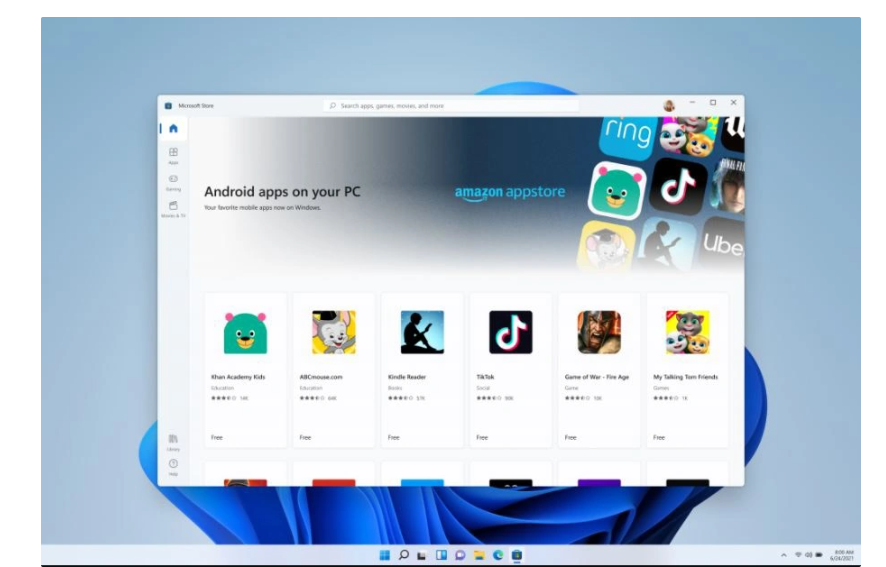Click the Books category under Kindle Reader
The height and width of the screenshot is (567, 886).
(395, 388)
